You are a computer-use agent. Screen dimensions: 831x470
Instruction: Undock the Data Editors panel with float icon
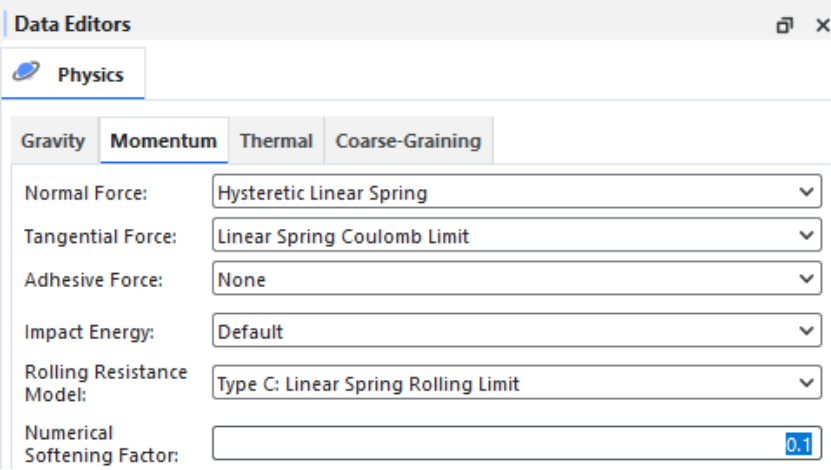pyautogui.click(x=785, y=25)
